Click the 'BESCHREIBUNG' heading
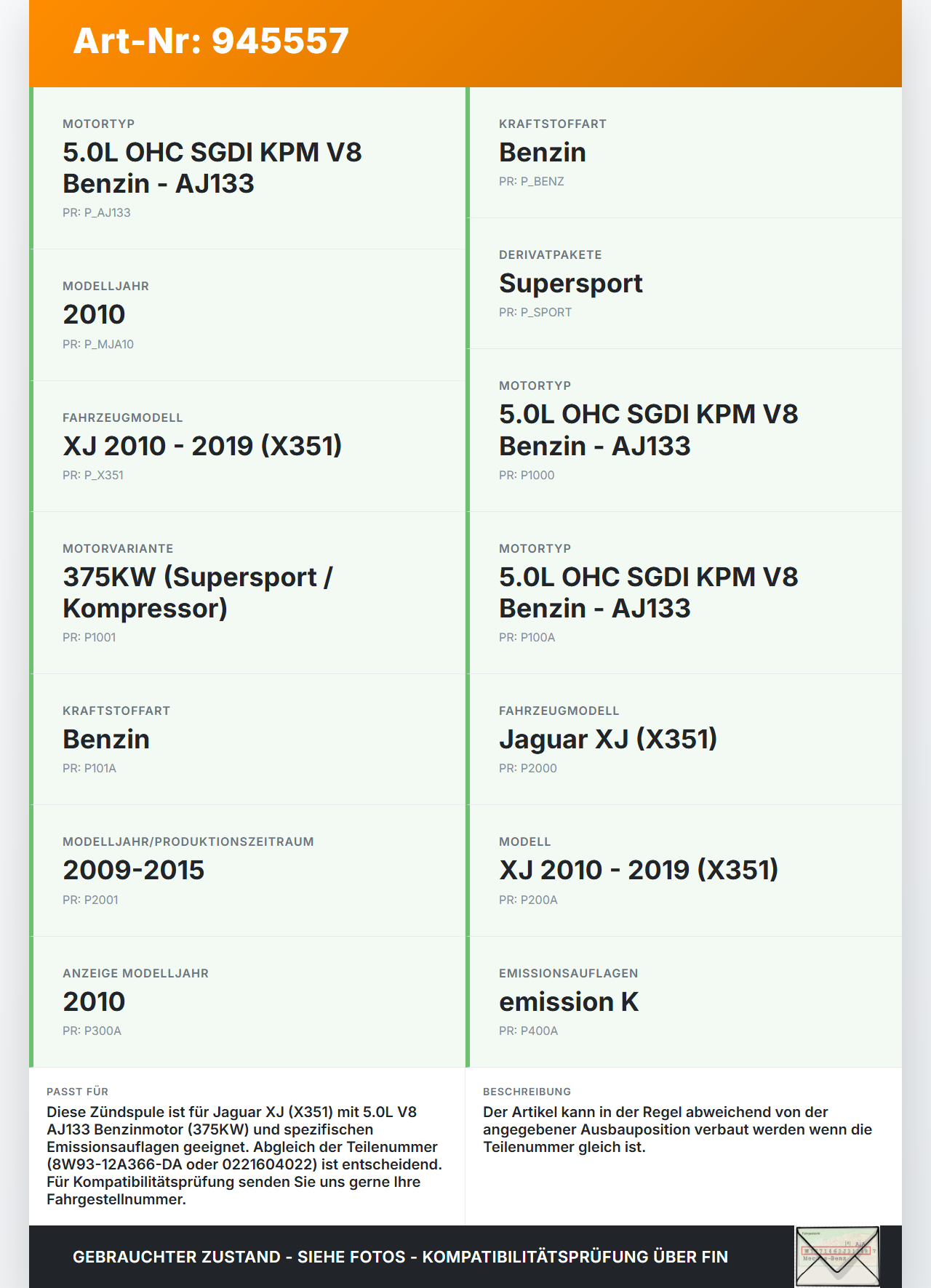The image size is (931, 1288). 527,1092
